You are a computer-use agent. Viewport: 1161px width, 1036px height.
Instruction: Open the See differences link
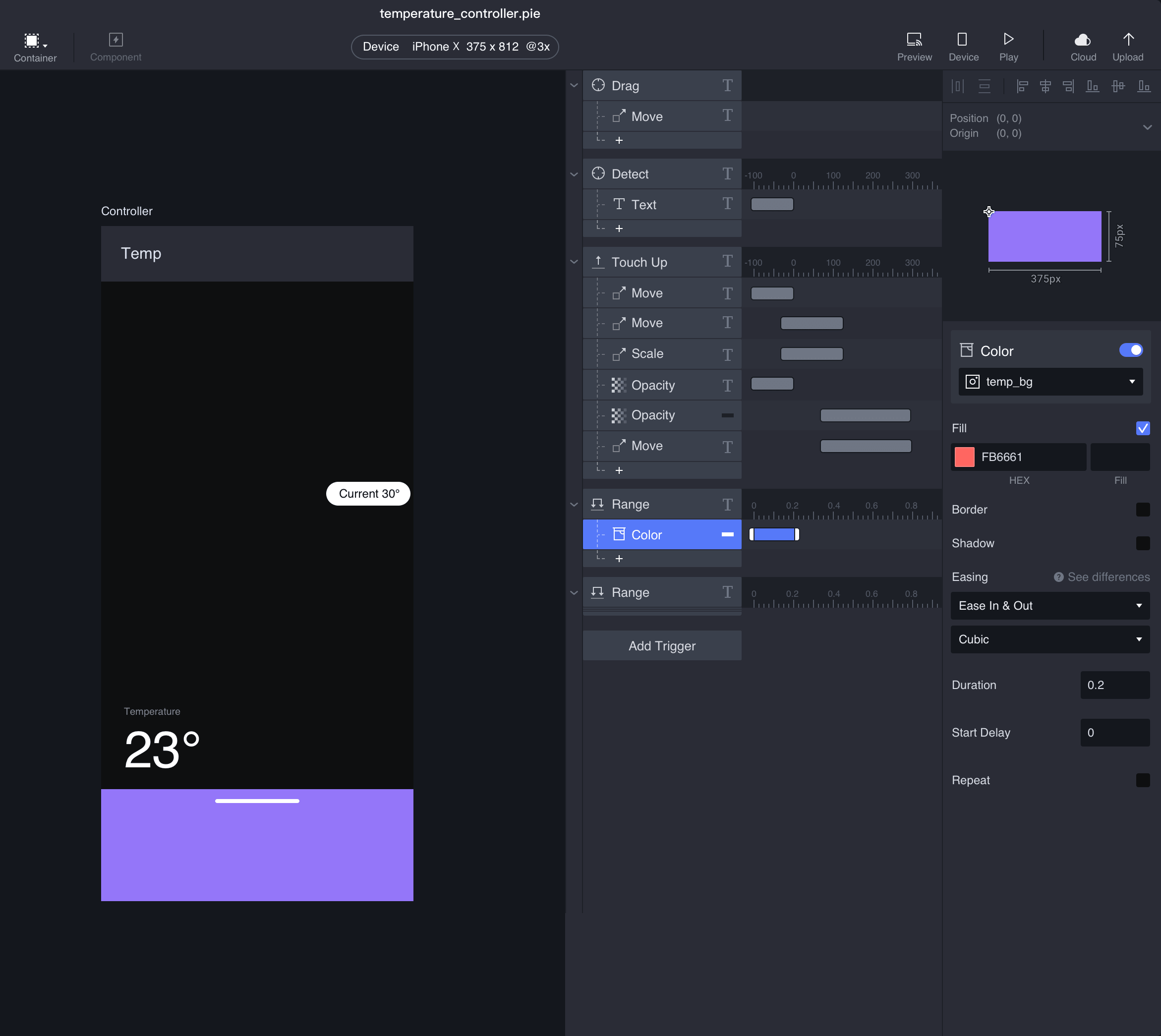point(1107,576)
